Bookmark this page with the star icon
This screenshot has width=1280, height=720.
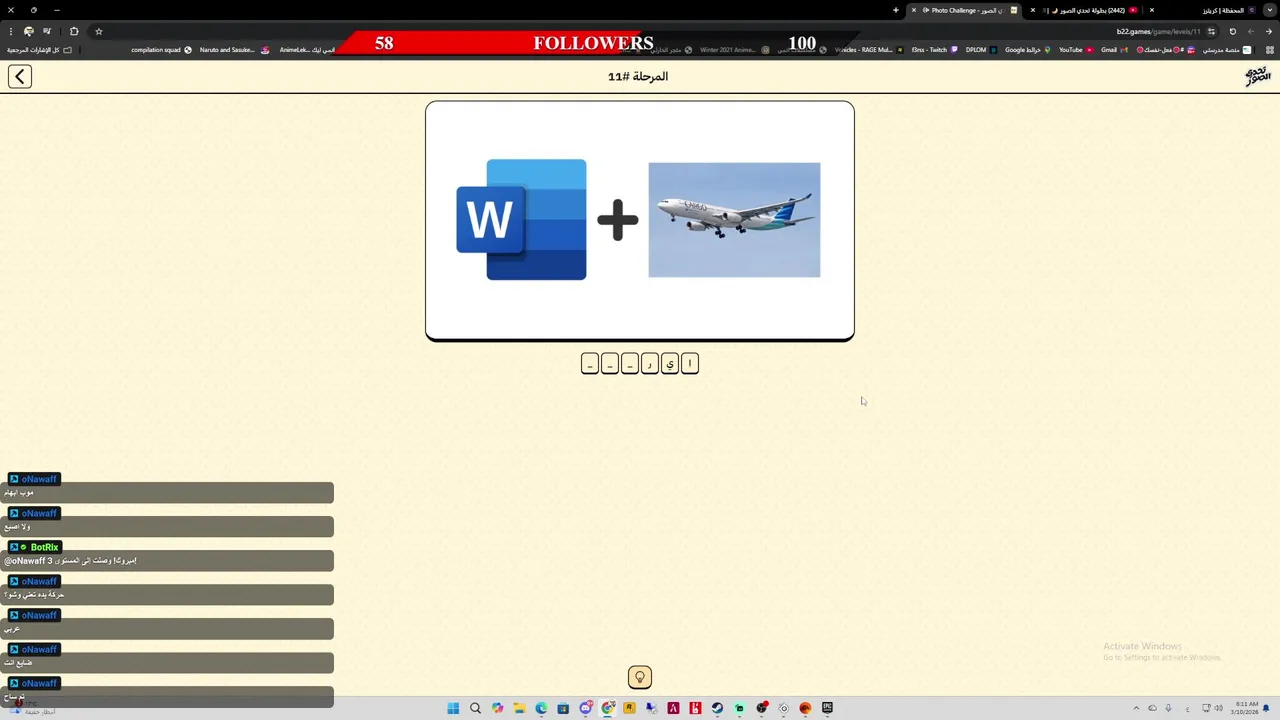pyautogui.click(x=99, y=31)
